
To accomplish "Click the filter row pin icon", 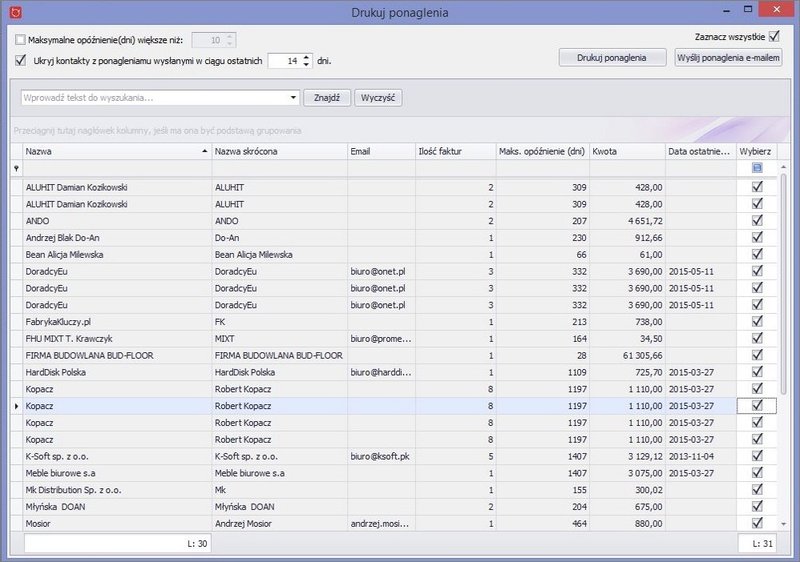I will coord(16,169).
